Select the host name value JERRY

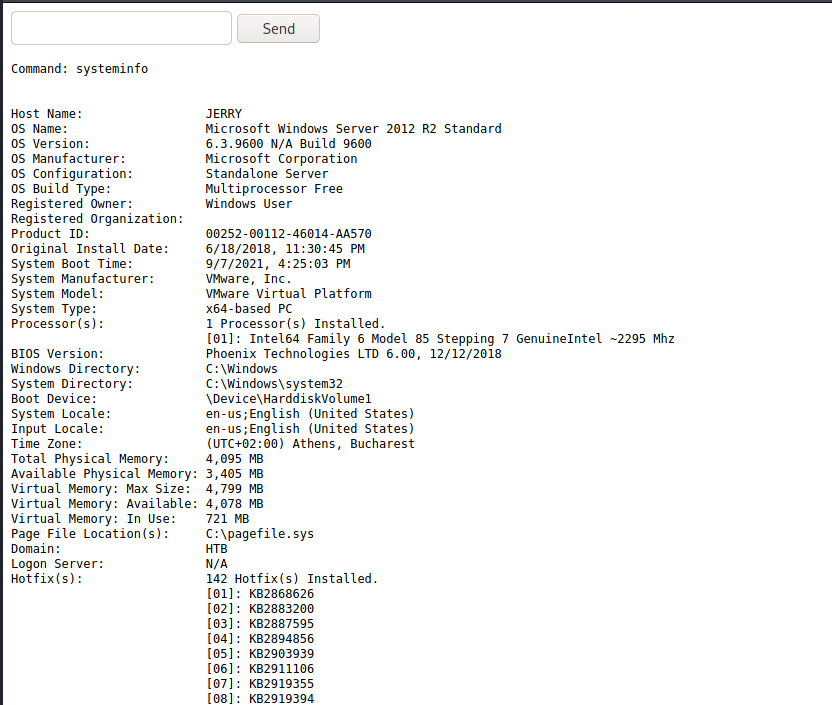point(224,114)
